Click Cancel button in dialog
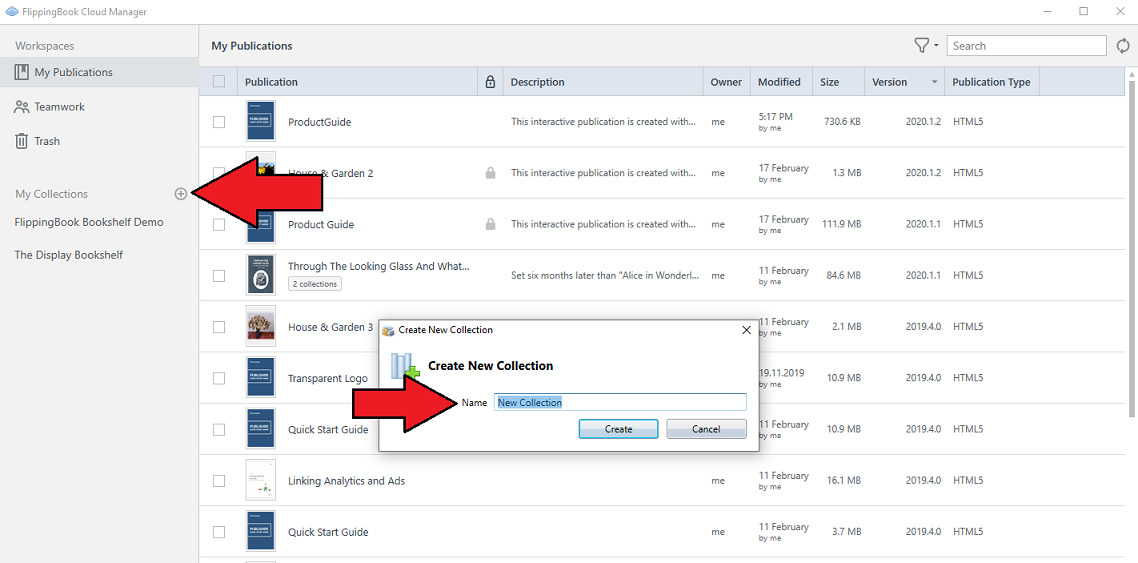The image size is (1138, 563). (706, 429)
